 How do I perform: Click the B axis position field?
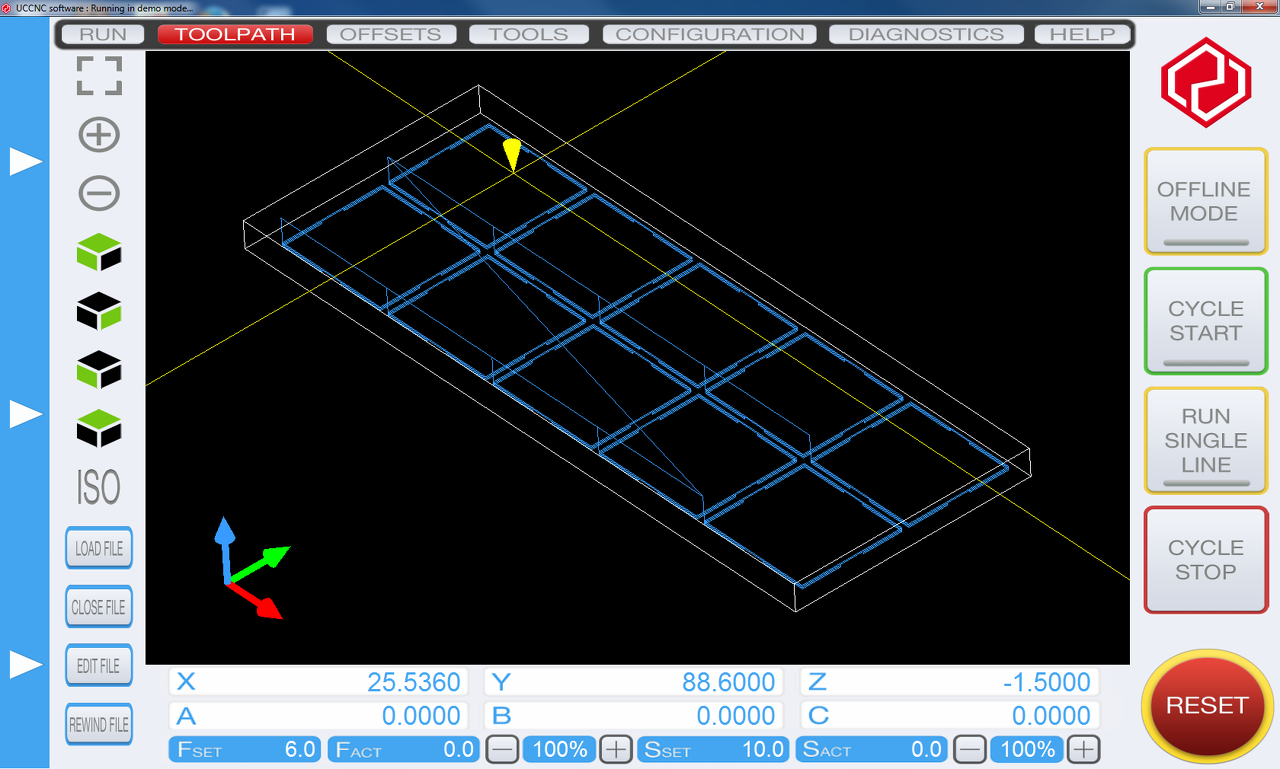[x=632, y=716]
